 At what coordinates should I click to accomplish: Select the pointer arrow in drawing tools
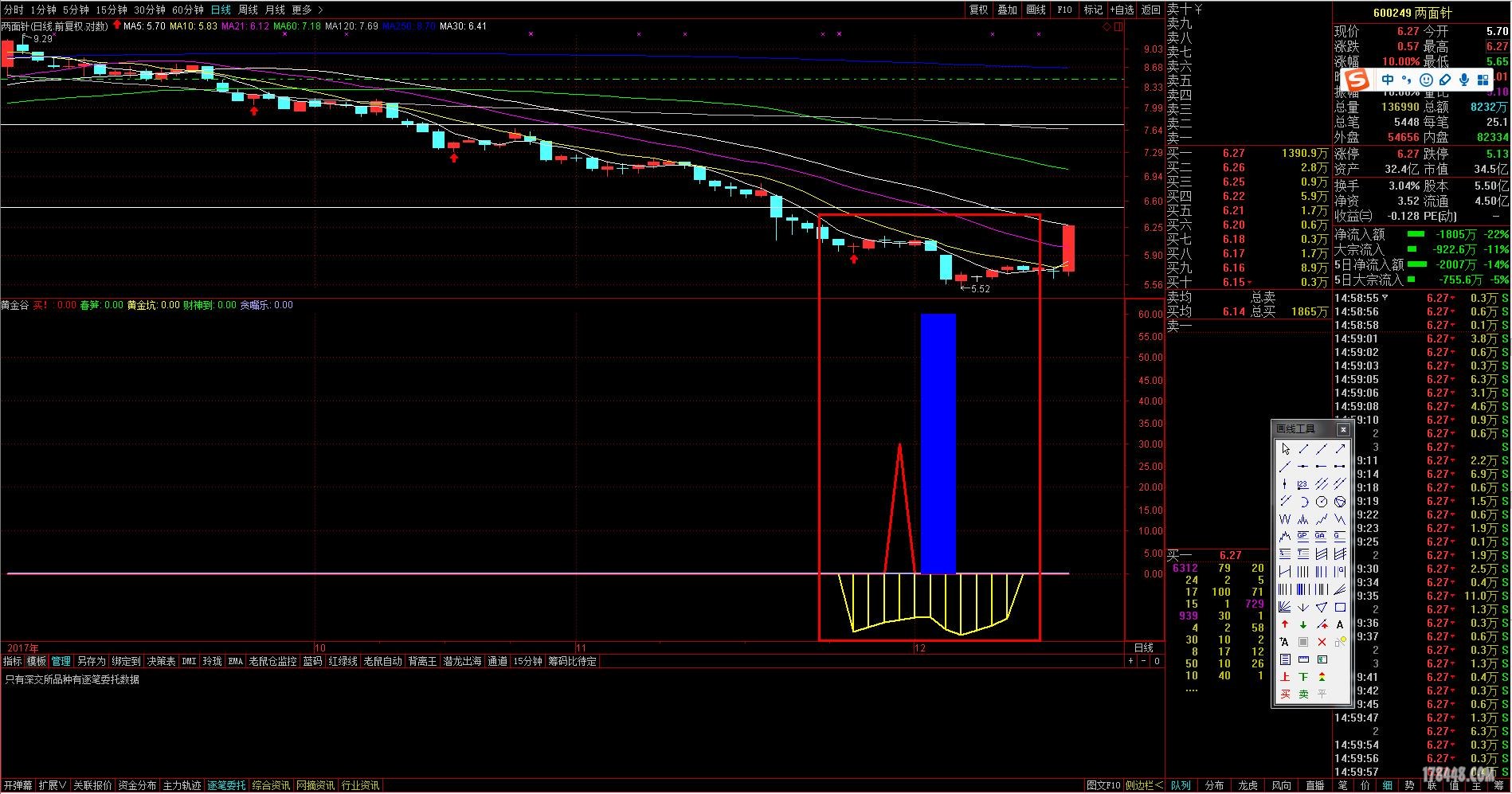[x=1285, y=448]
